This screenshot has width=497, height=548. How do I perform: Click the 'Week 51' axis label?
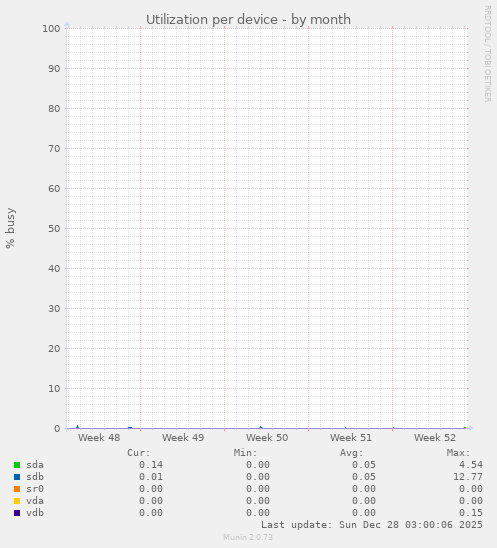click(x=351, y=438)
